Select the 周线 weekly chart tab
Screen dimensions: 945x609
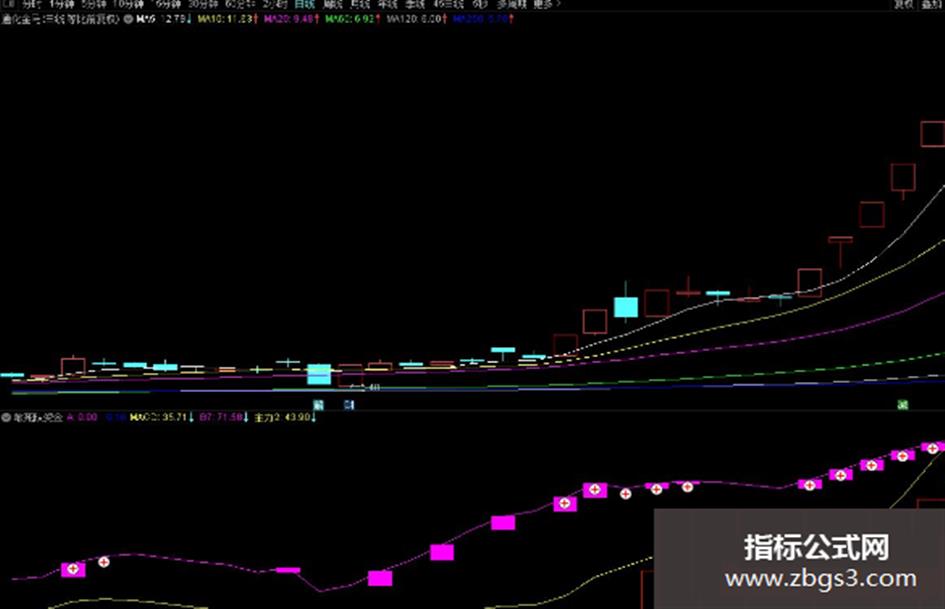coord(333,4)
